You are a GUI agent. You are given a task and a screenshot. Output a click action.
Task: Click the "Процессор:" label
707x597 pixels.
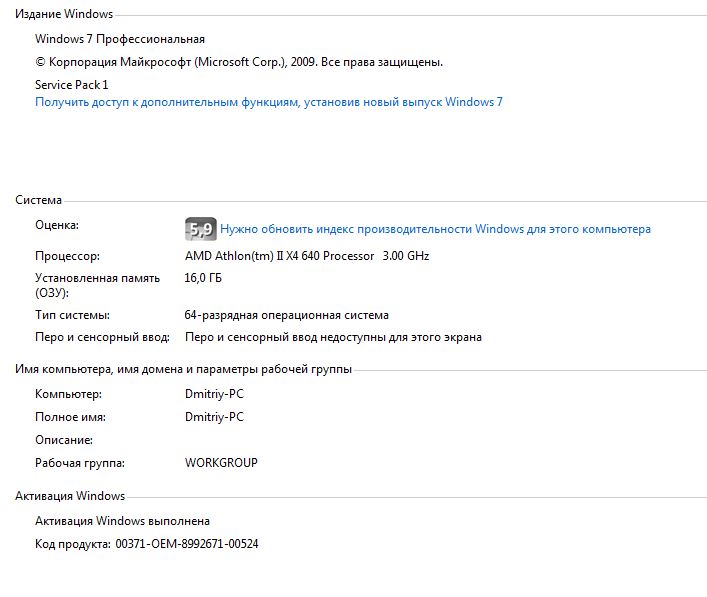point(67,256)
